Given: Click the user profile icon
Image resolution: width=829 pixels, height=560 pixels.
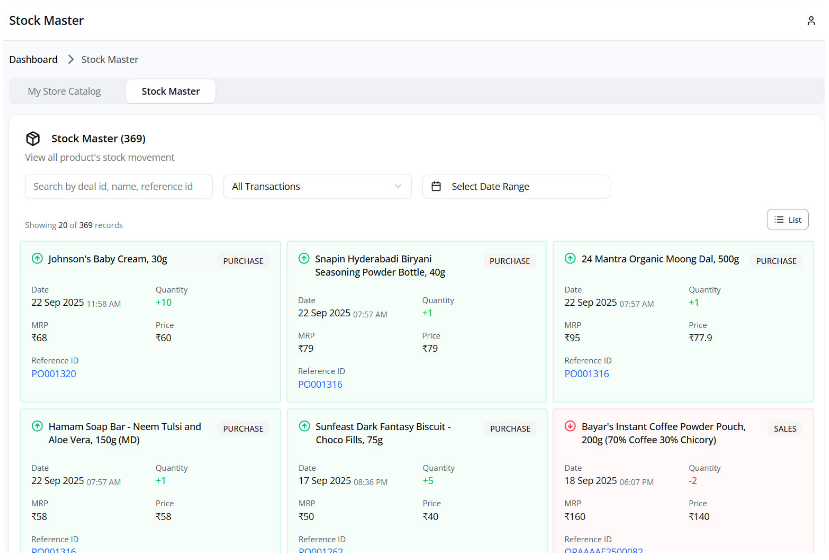Looking at the screenshot, I should [x=810, y=21].
